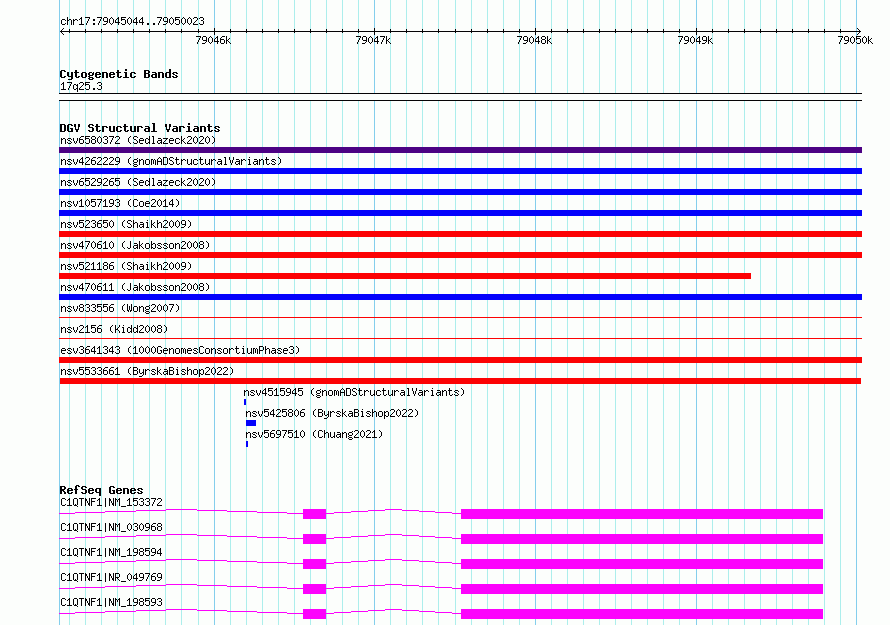Click the 79047k ruler position
Screen dimensions: 890x625
[373, 40]
